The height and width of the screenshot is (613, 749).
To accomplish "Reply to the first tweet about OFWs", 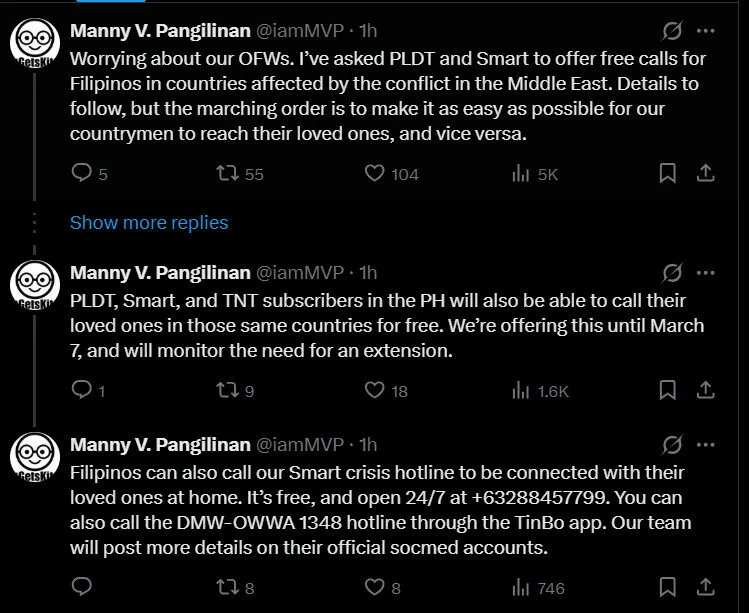I will [82, 174].
